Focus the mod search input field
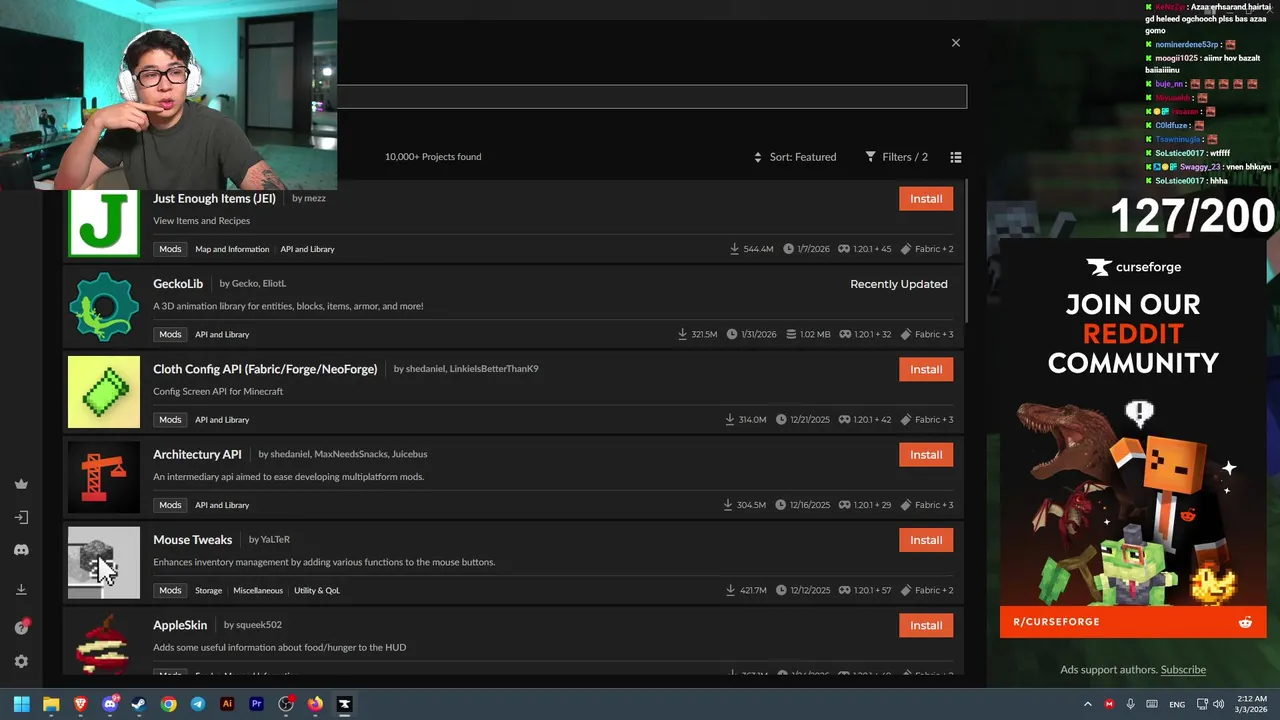1280x720 pixels. pos(651,96)
